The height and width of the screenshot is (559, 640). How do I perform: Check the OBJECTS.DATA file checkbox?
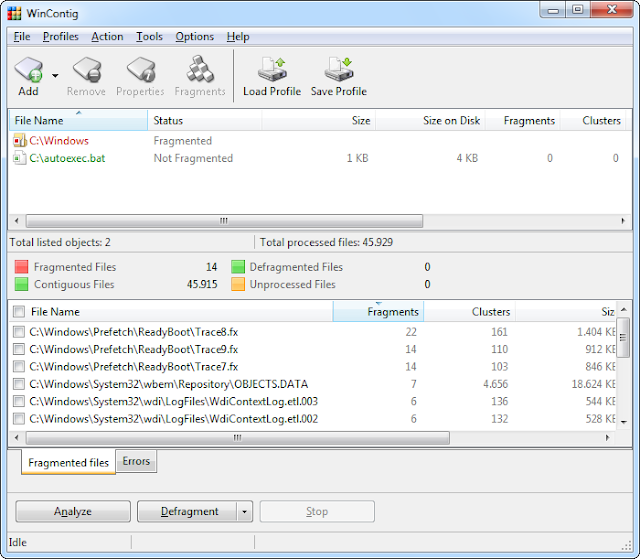click(19, 384)
